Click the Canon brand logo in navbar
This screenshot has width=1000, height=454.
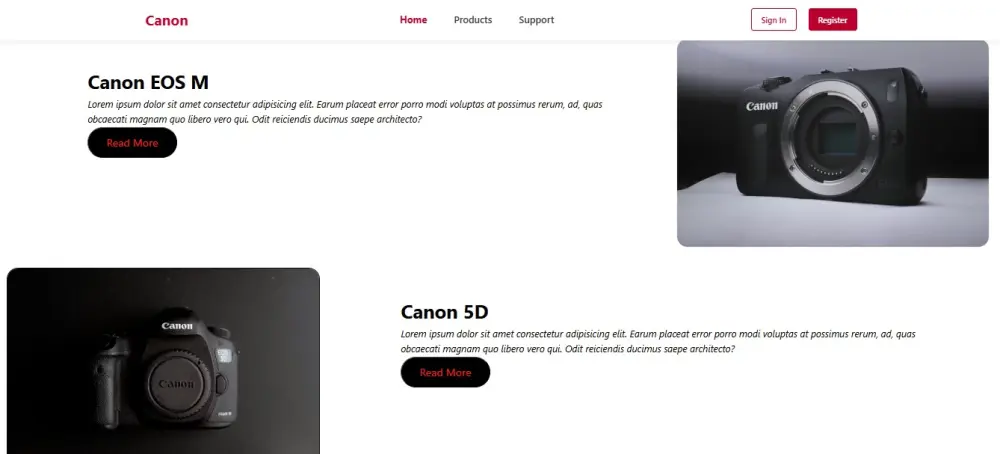(166, 20)
